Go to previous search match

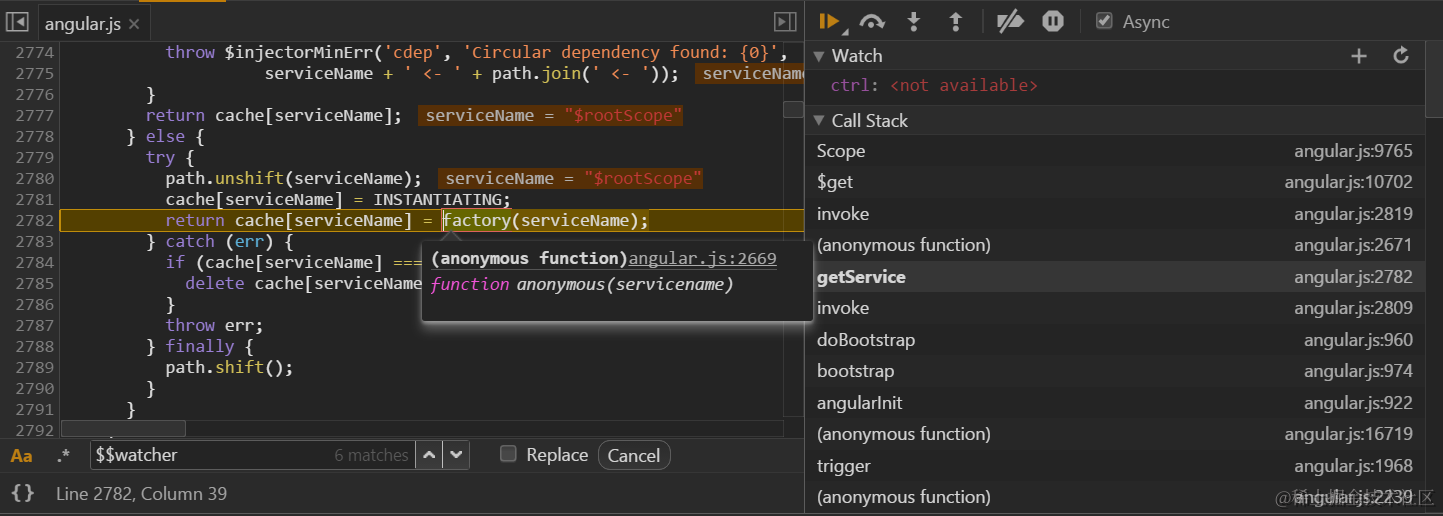[428, 455]
